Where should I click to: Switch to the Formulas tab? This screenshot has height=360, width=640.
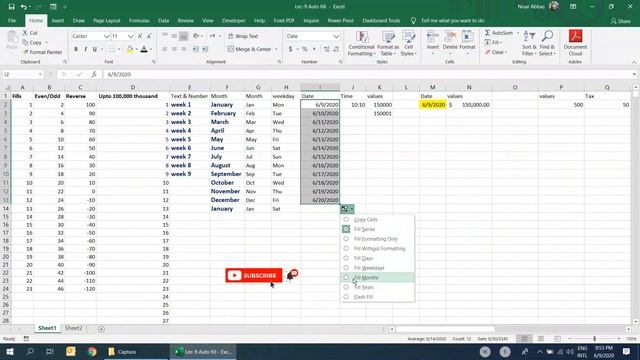point(139,20)
